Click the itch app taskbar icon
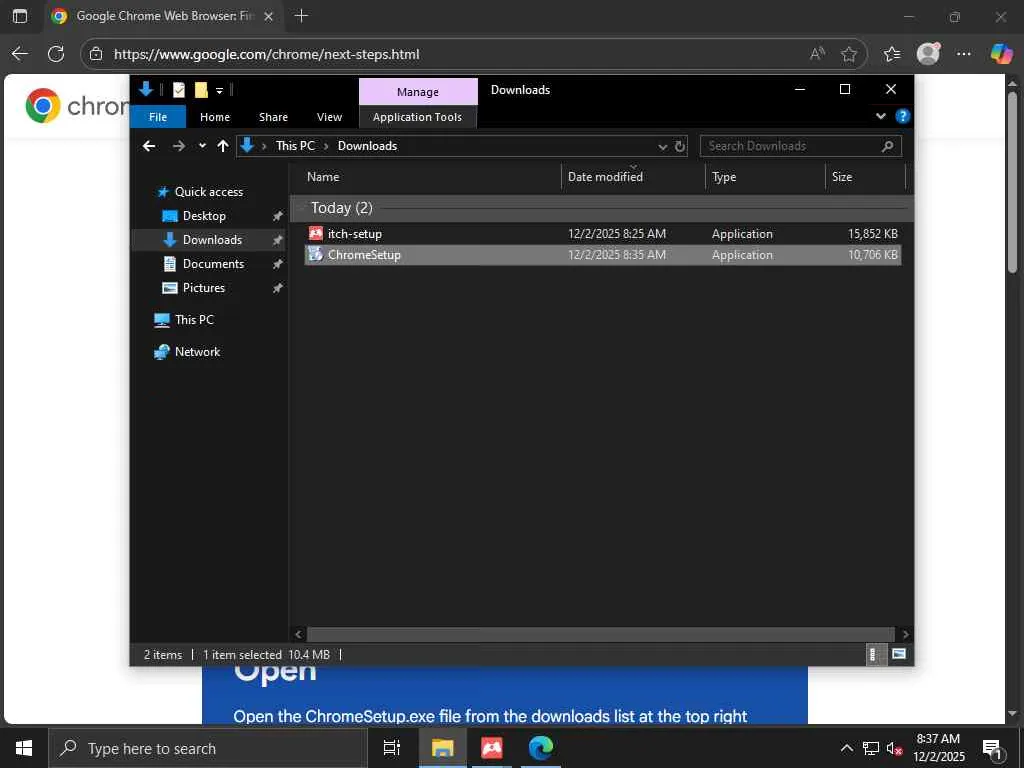 [492, 748]
